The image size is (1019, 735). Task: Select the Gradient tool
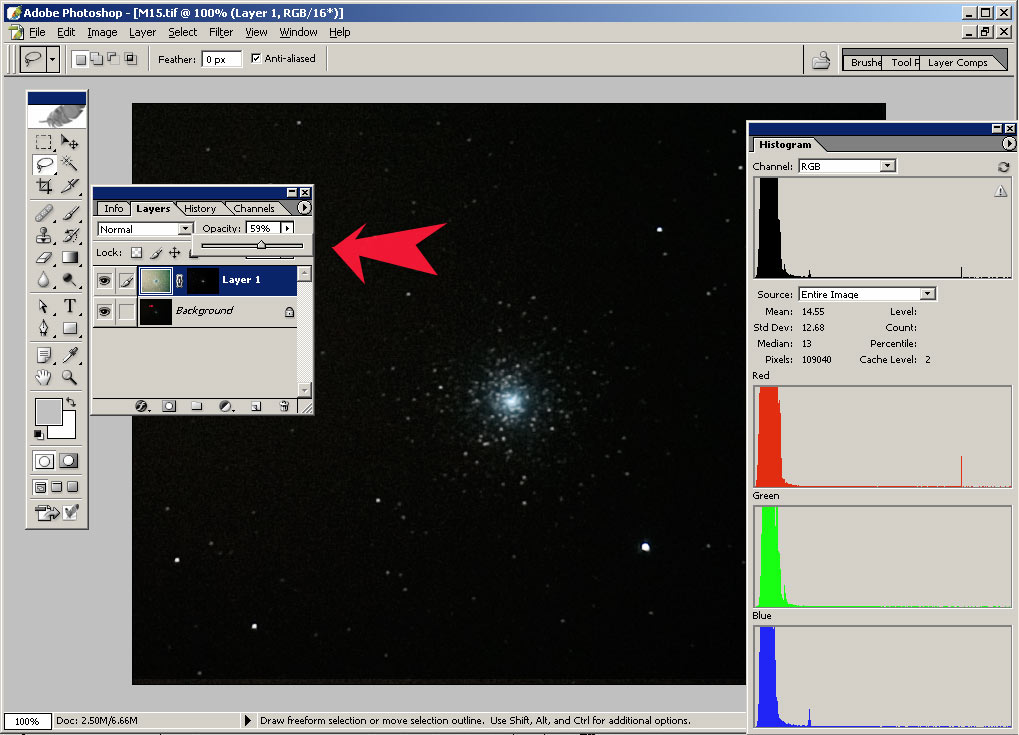[70, 258]
